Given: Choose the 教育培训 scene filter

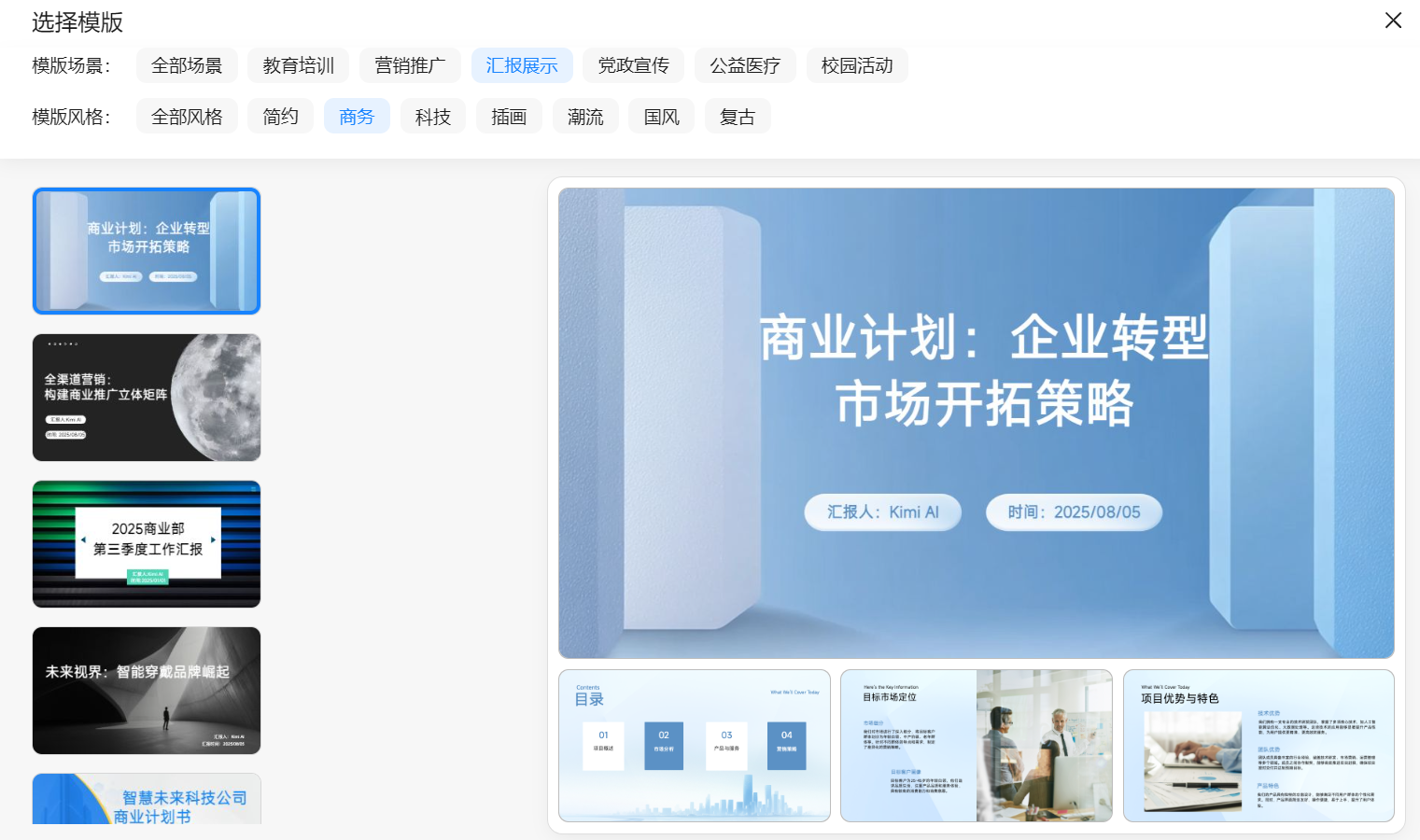Looking at the screenshot, I should click(x=299, y=65).
